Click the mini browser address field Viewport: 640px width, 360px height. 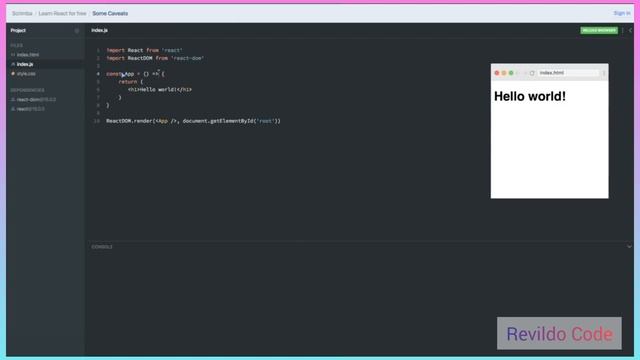tap(568, 73)
